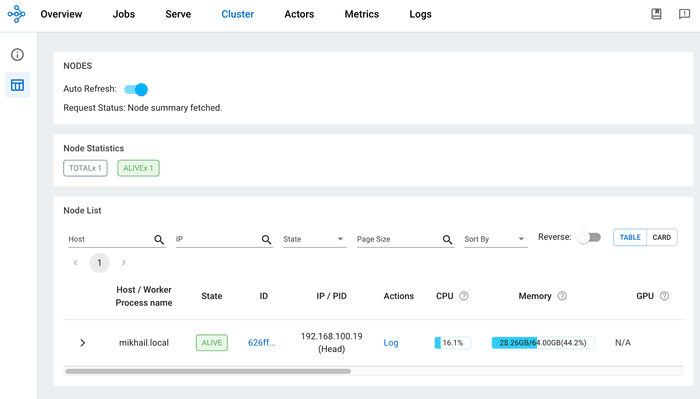
Task: Open the Actors tab
Action: 299,14
